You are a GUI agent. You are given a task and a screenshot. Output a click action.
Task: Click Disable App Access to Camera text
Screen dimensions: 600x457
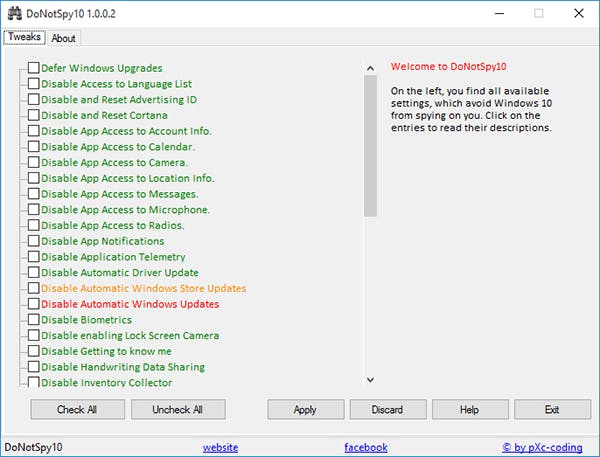[x=114, y=162]
